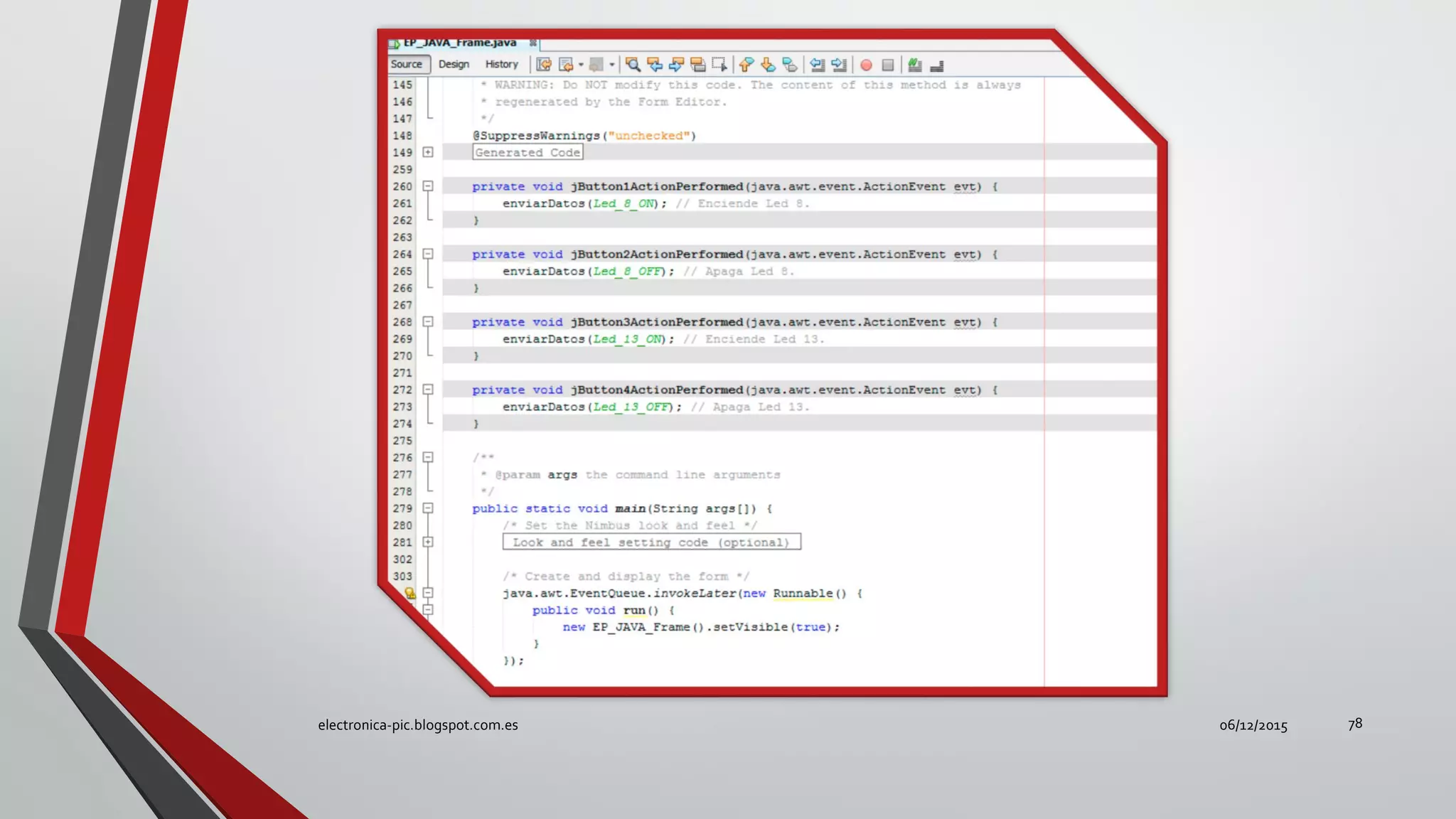
Task: Click the Shift Line Right icon
Action: [x=839, y=65]
